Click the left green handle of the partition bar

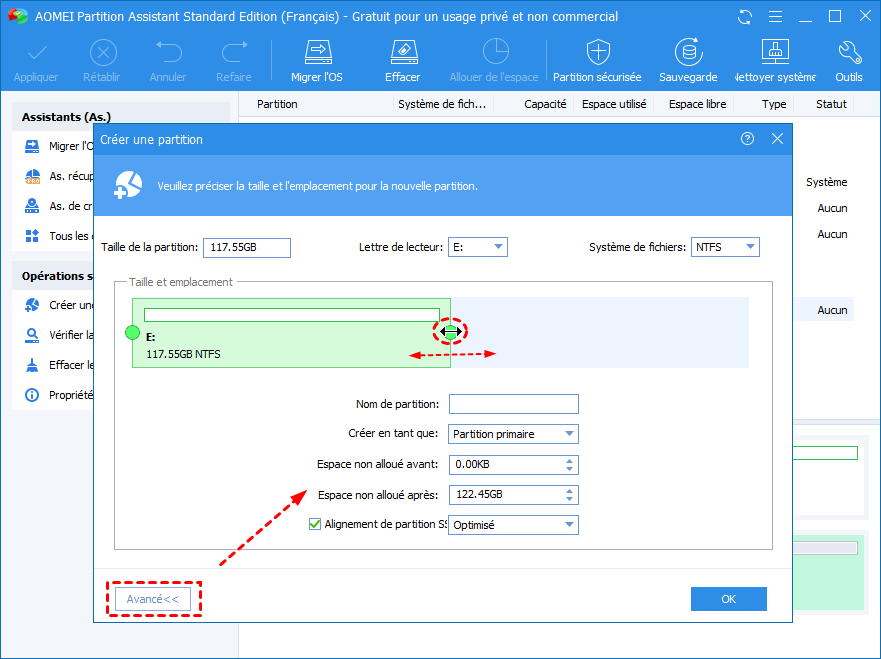pyautogui.click(x=132, y=333)
